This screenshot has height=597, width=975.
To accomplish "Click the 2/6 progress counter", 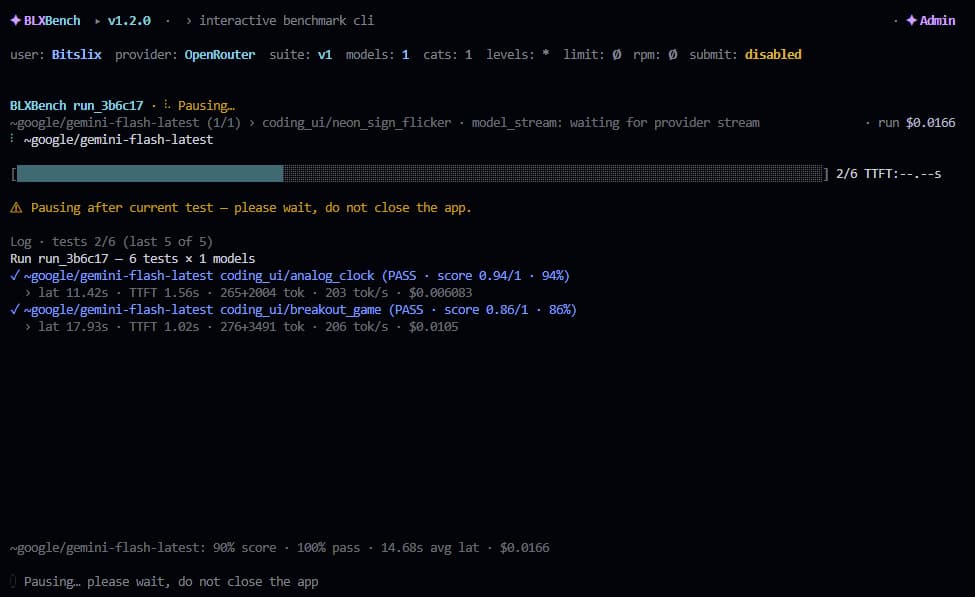I will pyautogui.click(x=846, y=174).
